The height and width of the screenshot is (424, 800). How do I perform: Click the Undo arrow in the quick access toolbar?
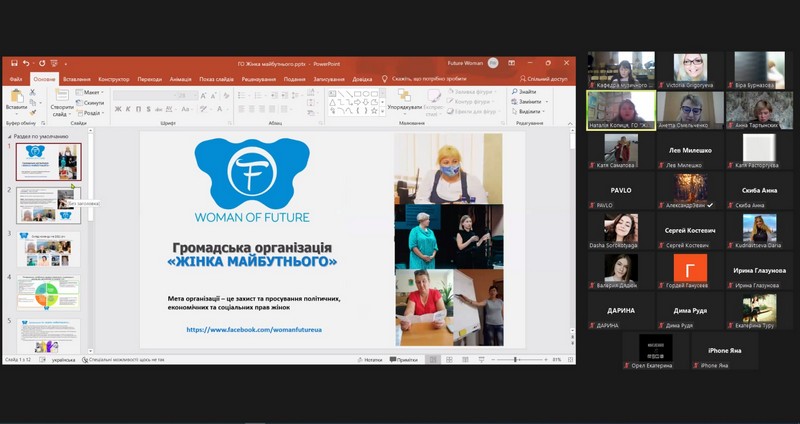26,63
